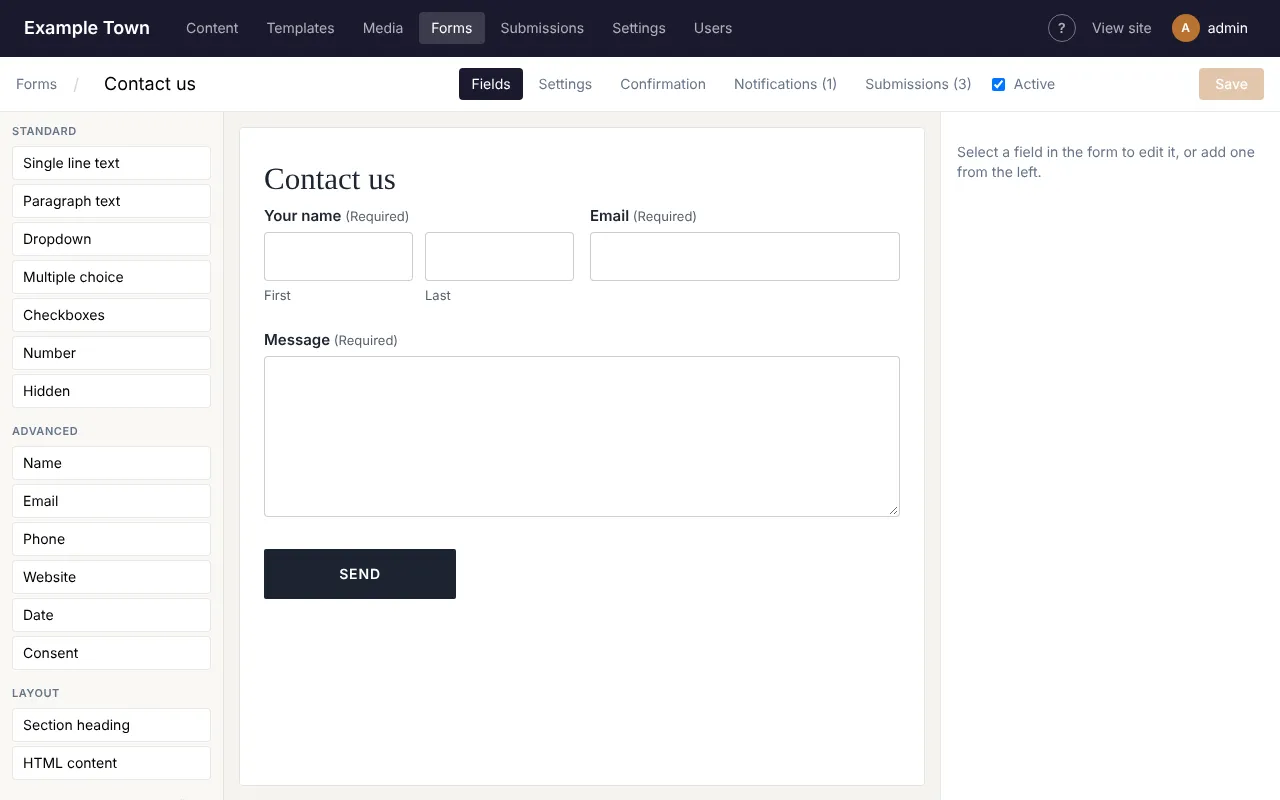The image size is (1280, 800).
Task: Add a Single line text field
Action: coord(111,163)
